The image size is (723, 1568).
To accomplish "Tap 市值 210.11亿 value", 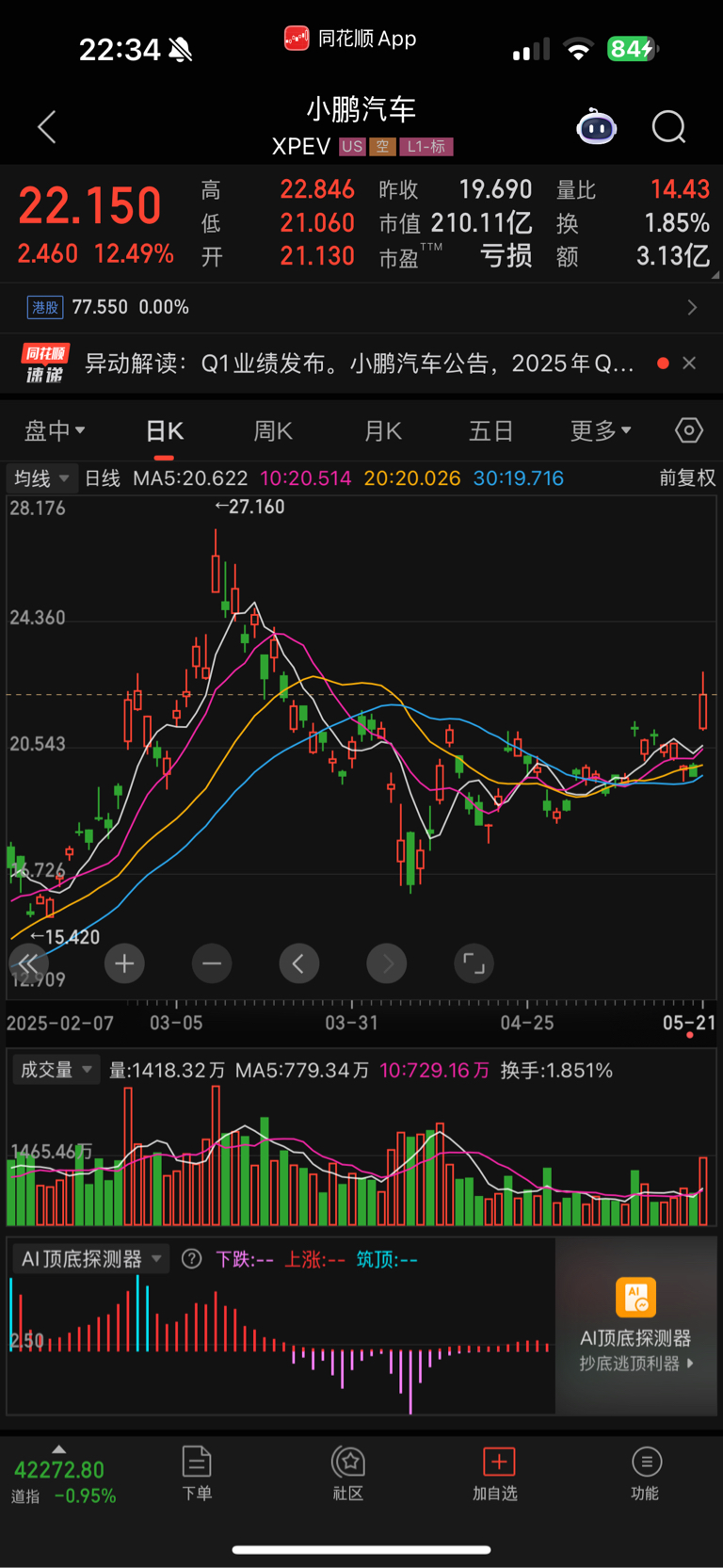I will pyautogui.click(x=456, y=223).
